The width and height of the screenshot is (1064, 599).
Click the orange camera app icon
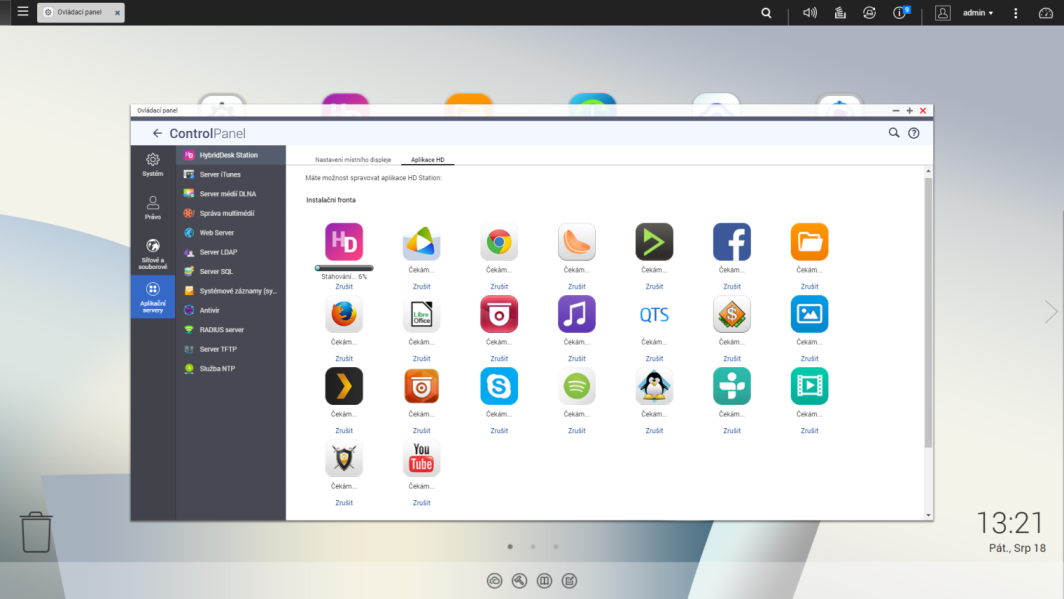[x=421, y=386]
